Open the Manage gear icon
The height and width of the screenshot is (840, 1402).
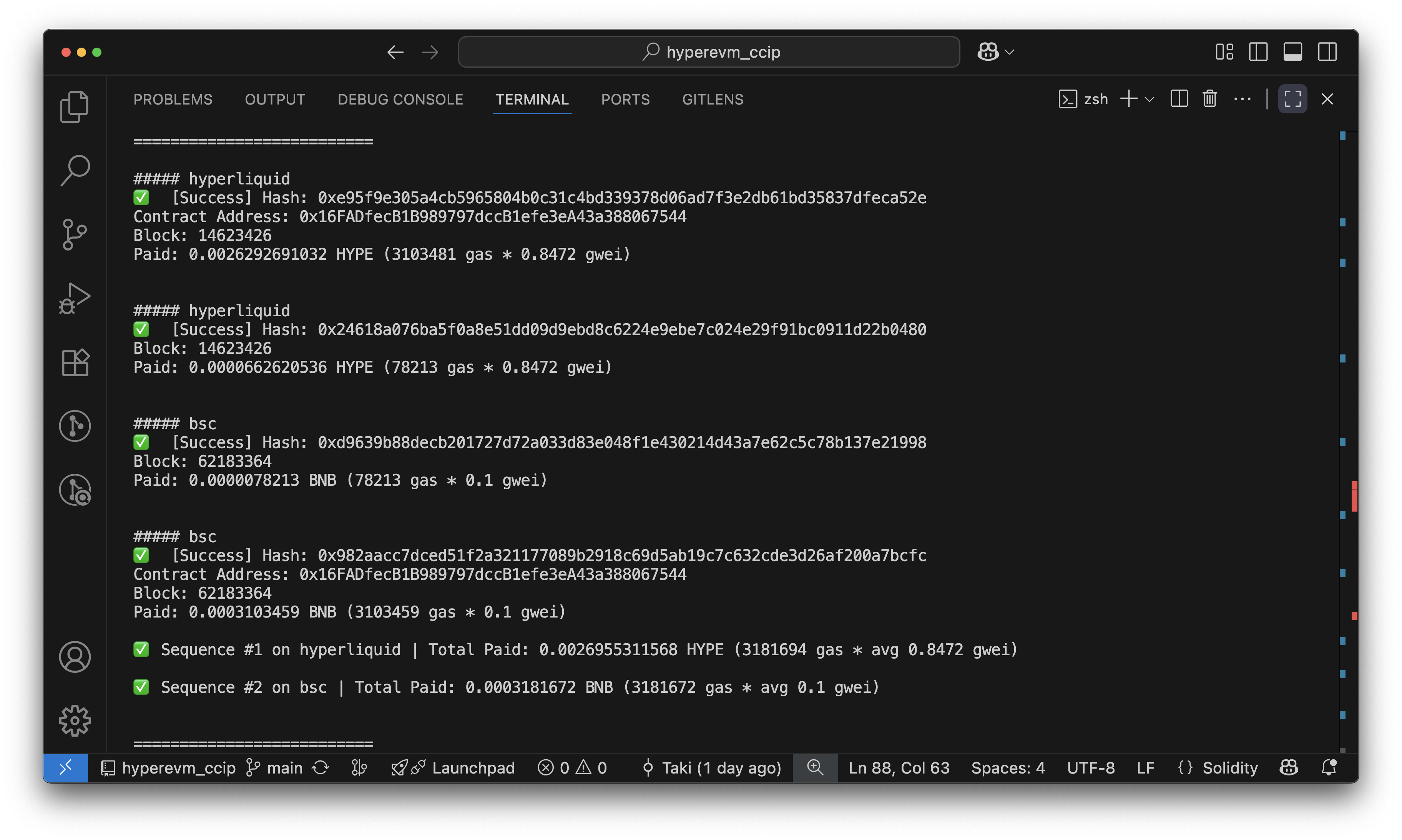point(74,720)
